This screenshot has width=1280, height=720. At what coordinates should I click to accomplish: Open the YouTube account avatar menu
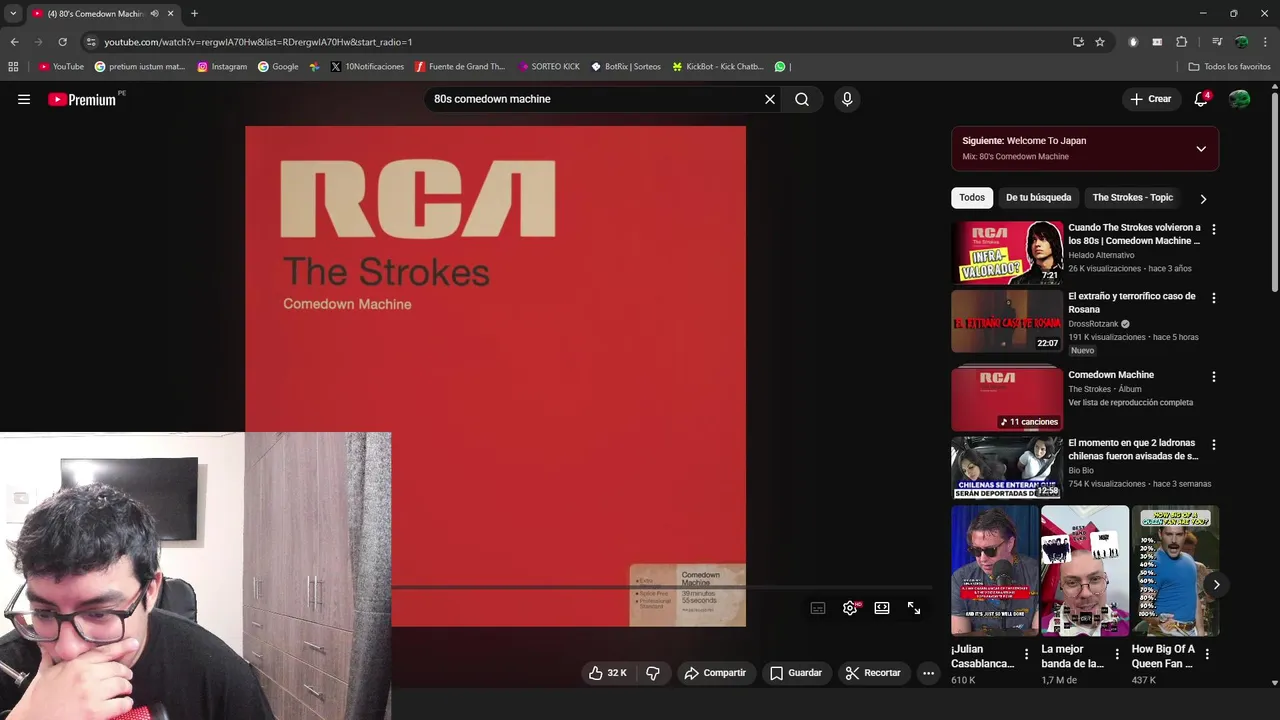[1239, 99]
